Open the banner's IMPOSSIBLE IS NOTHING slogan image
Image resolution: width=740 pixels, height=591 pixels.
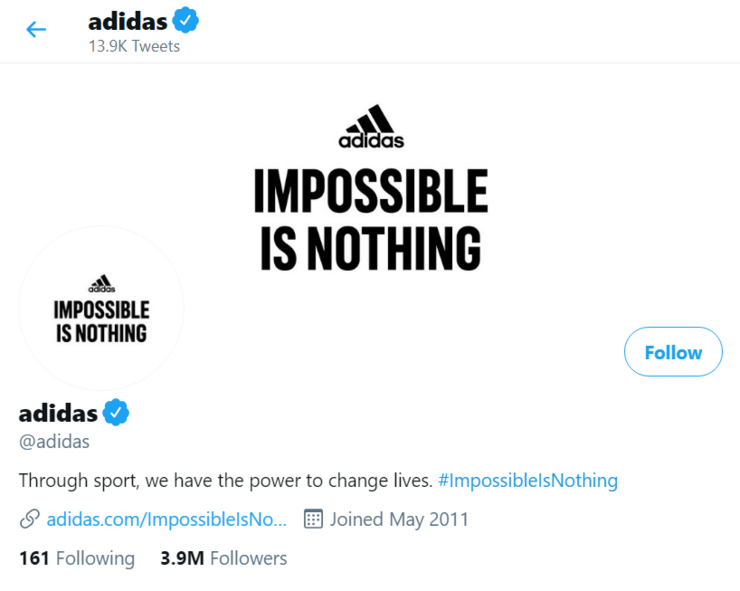coord(370,220)
